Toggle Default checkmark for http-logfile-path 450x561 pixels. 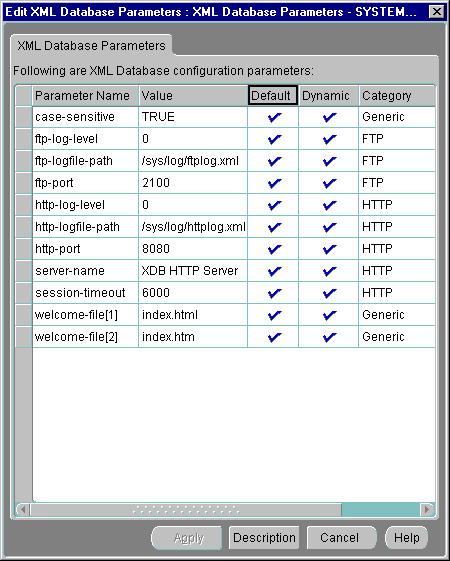coord(274,227)
